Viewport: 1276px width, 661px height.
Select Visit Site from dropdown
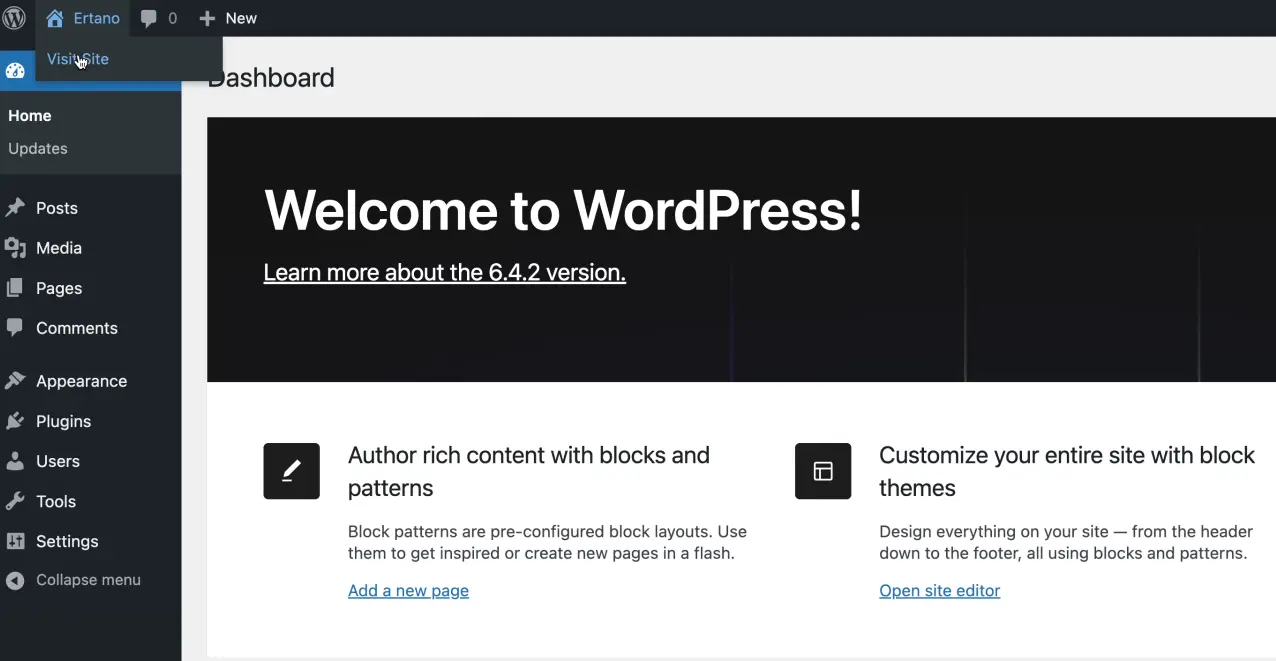[x=78, y=59]
